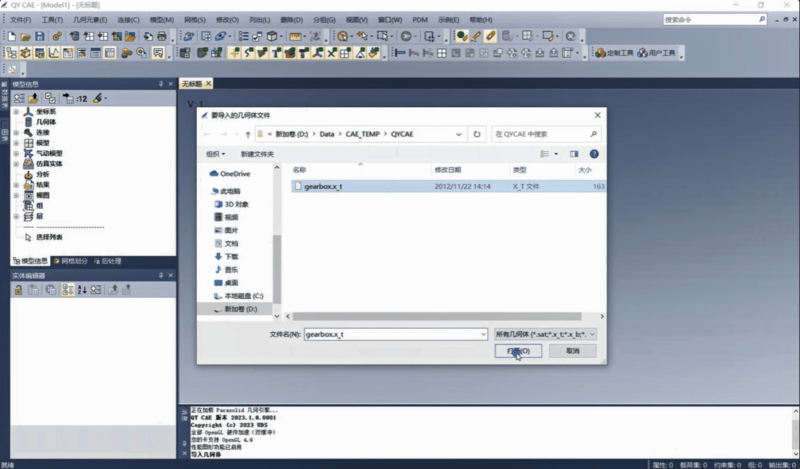This screenshot has width=800, height=469.
Task: Switch to the 网格划分 tab
Action: [71, 261]
